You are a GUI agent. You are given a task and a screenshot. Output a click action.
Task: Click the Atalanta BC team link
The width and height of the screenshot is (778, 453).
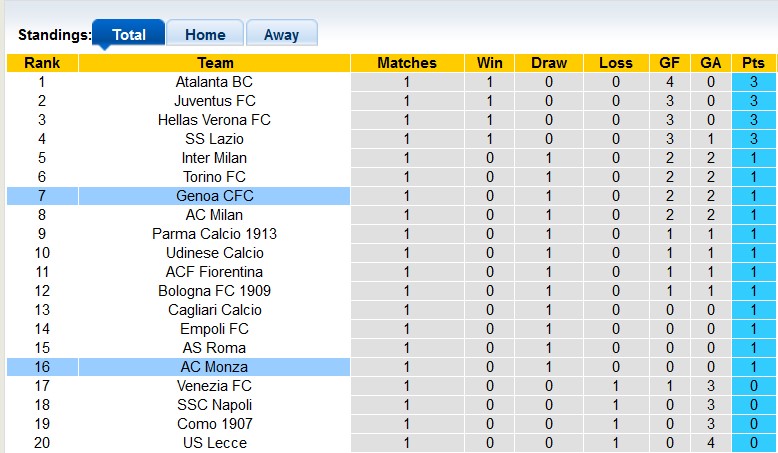tap(214, 82)
